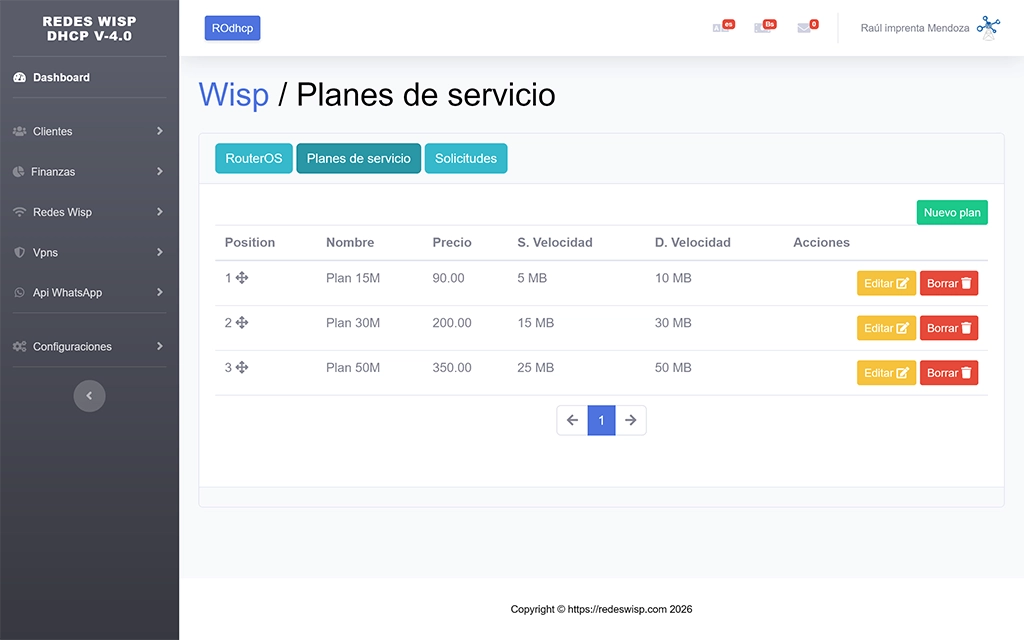Switch to the RouterOS tab
The width and height of the screenshot is (1024, 640).
253,158
